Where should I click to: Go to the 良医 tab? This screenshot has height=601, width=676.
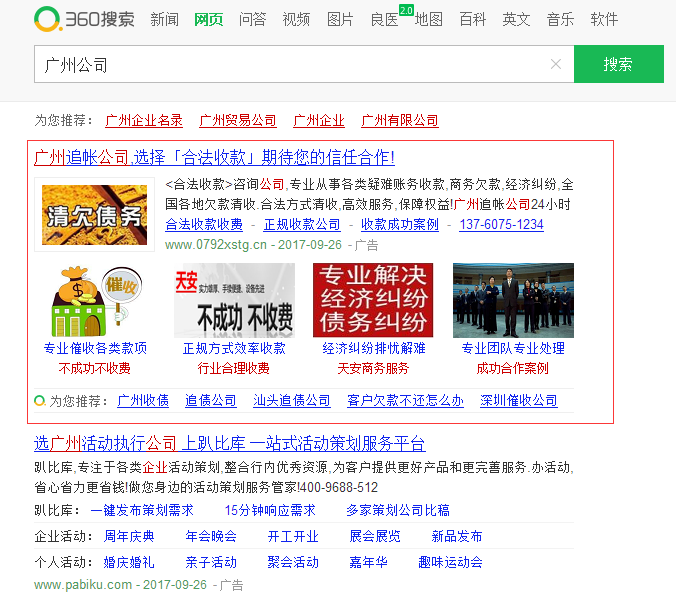384,20
